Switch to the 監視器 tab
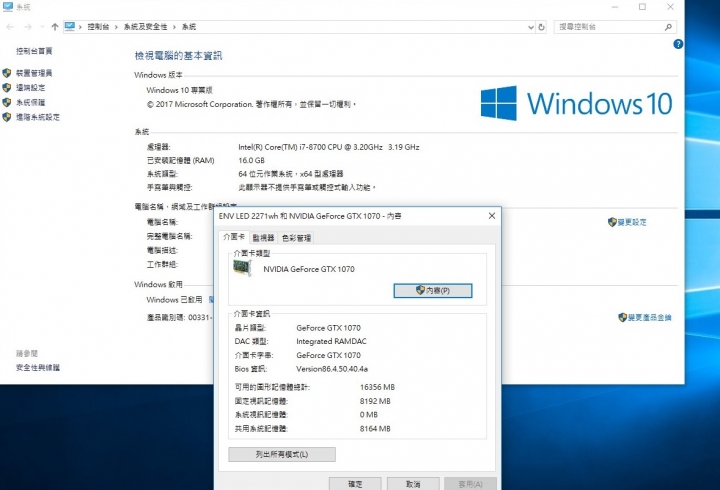This screenshot has height=490, width=720. coord(263,238)
